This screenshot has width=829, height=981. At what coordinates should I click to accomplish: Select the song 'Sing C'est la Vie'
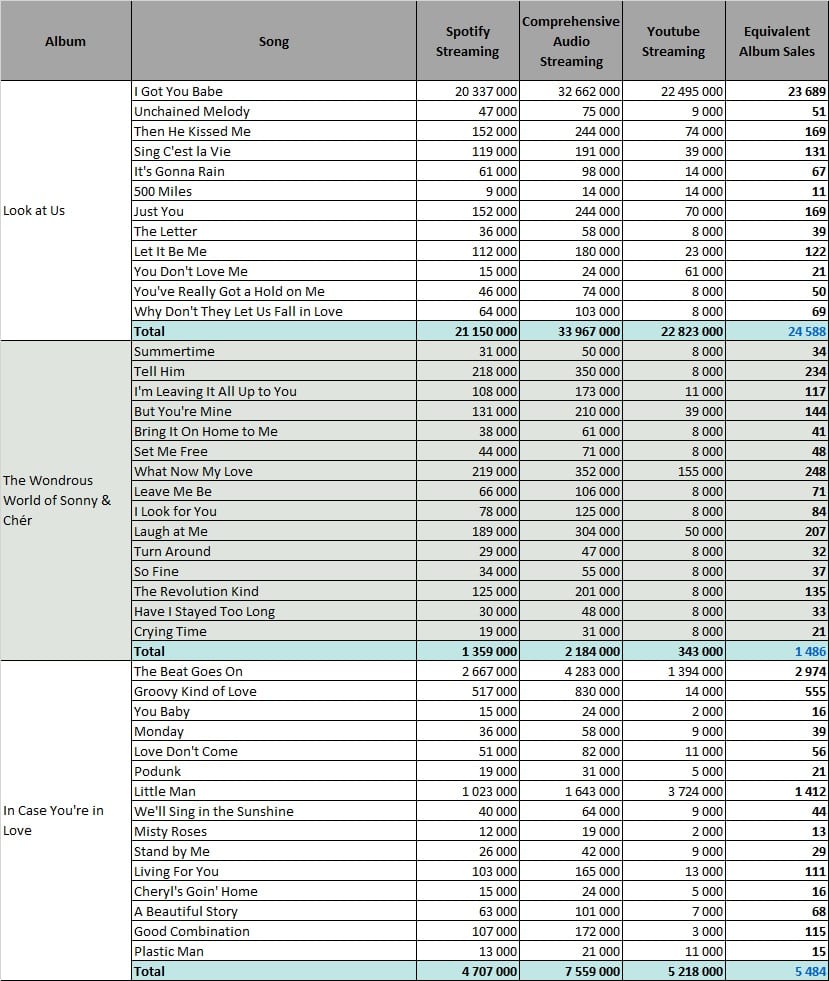coord(182,151)
